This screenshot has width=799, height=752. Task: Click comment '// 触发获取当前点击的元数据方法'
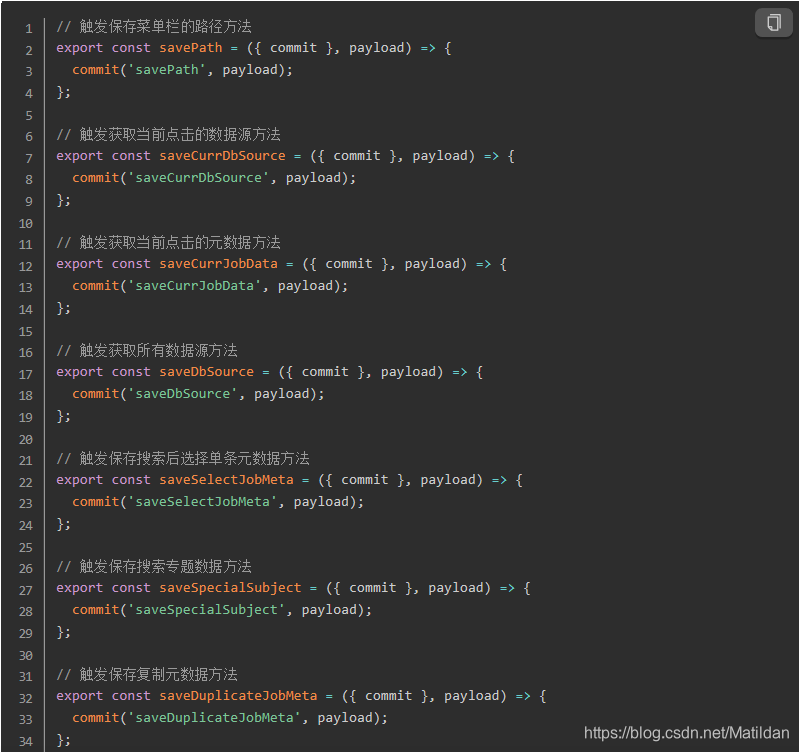coord(168,243)
